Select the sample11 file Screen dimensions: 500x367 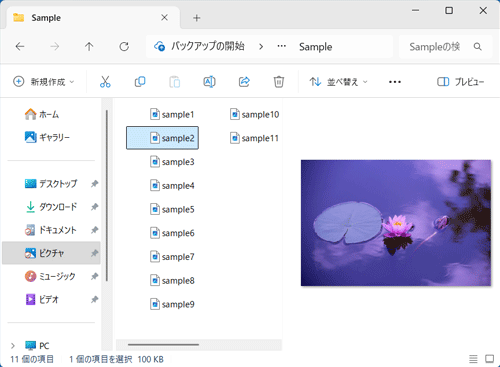click(254, 138)
